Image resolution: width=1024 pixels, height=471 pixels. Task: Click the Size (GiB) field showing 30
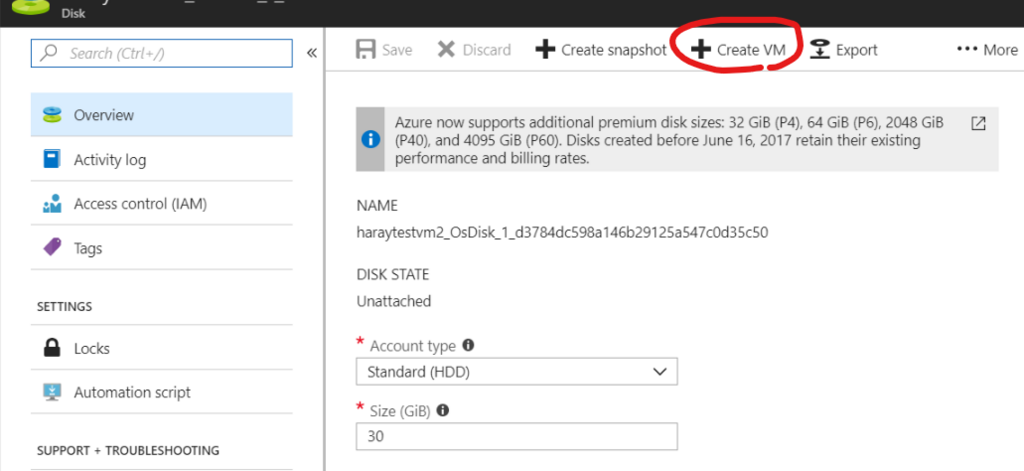point(517,436)
